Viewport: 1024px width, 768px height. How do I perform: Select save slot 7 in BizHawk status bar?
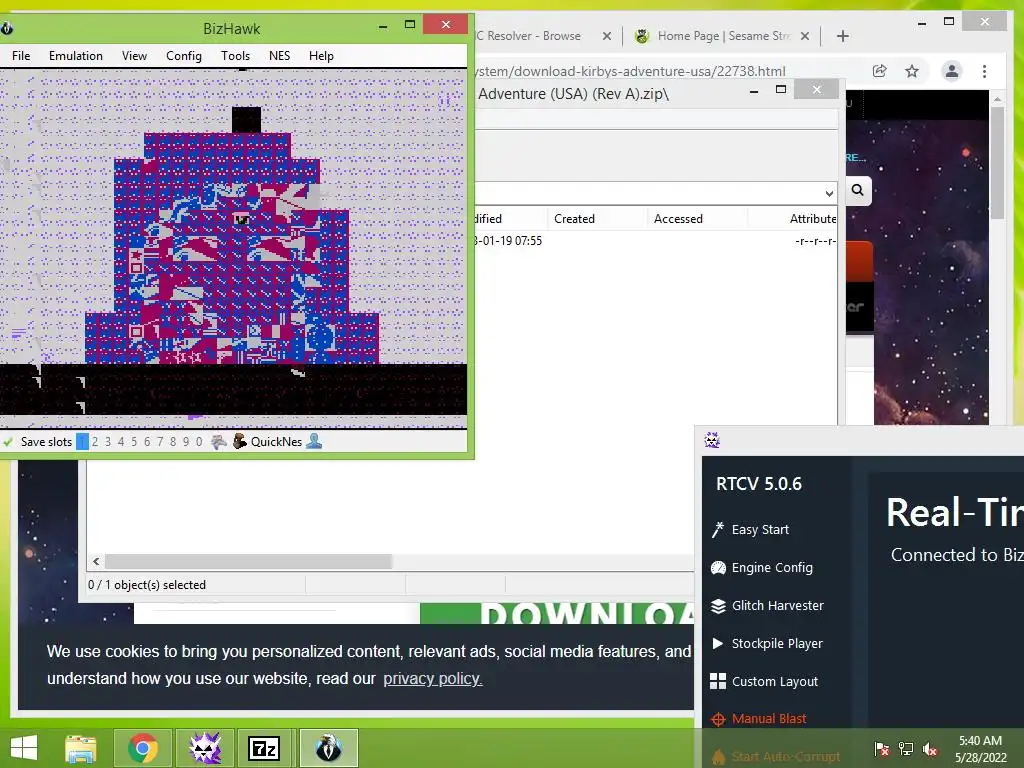pos(160,441)
